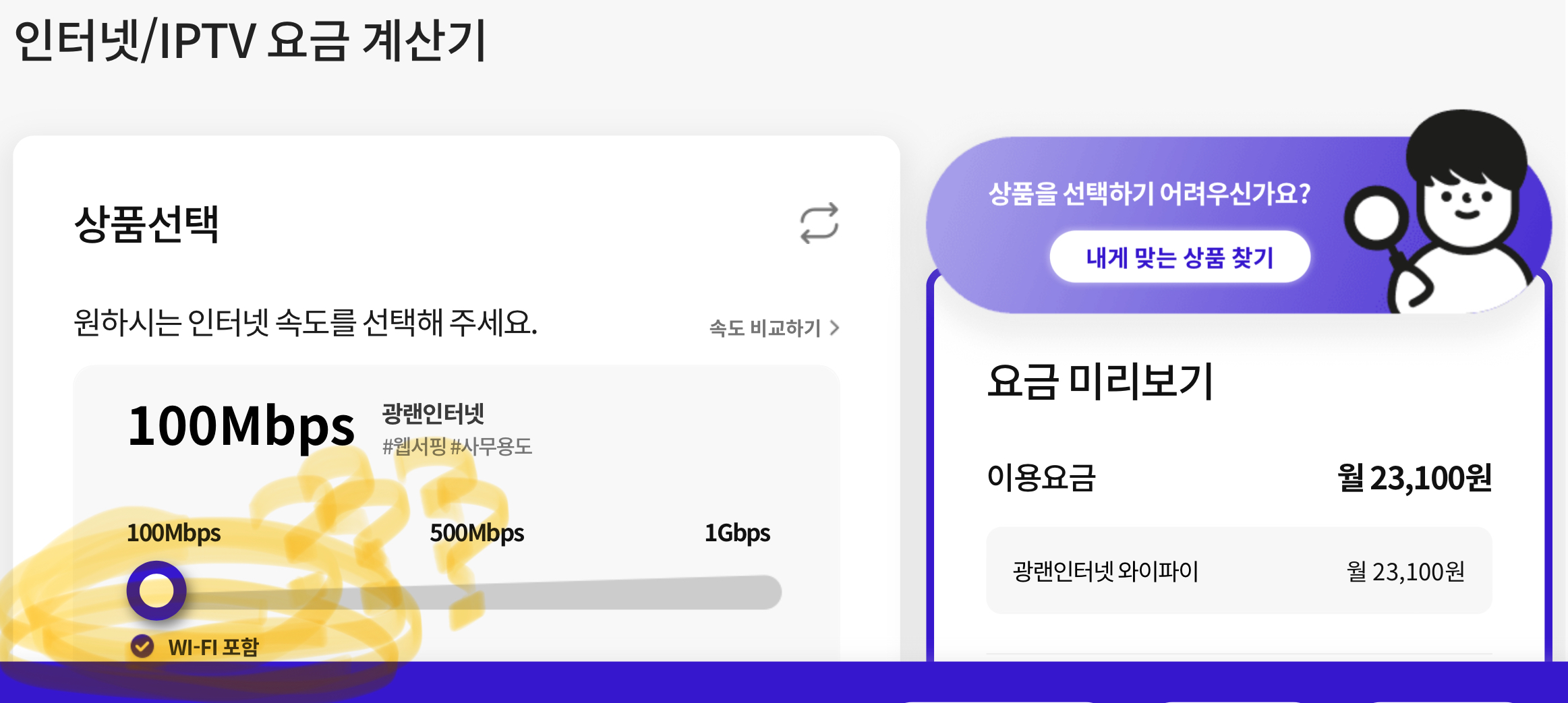
Task: Click the 요금 미리보기 heading
Action: [1100, 381]
